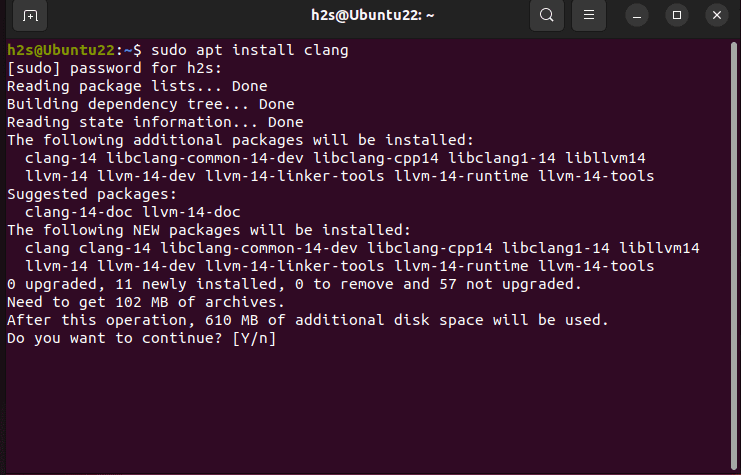The image size is (741, 475).
Task: Click the window title h2s@Ubuntu22: ~
Action: (372, 15)
